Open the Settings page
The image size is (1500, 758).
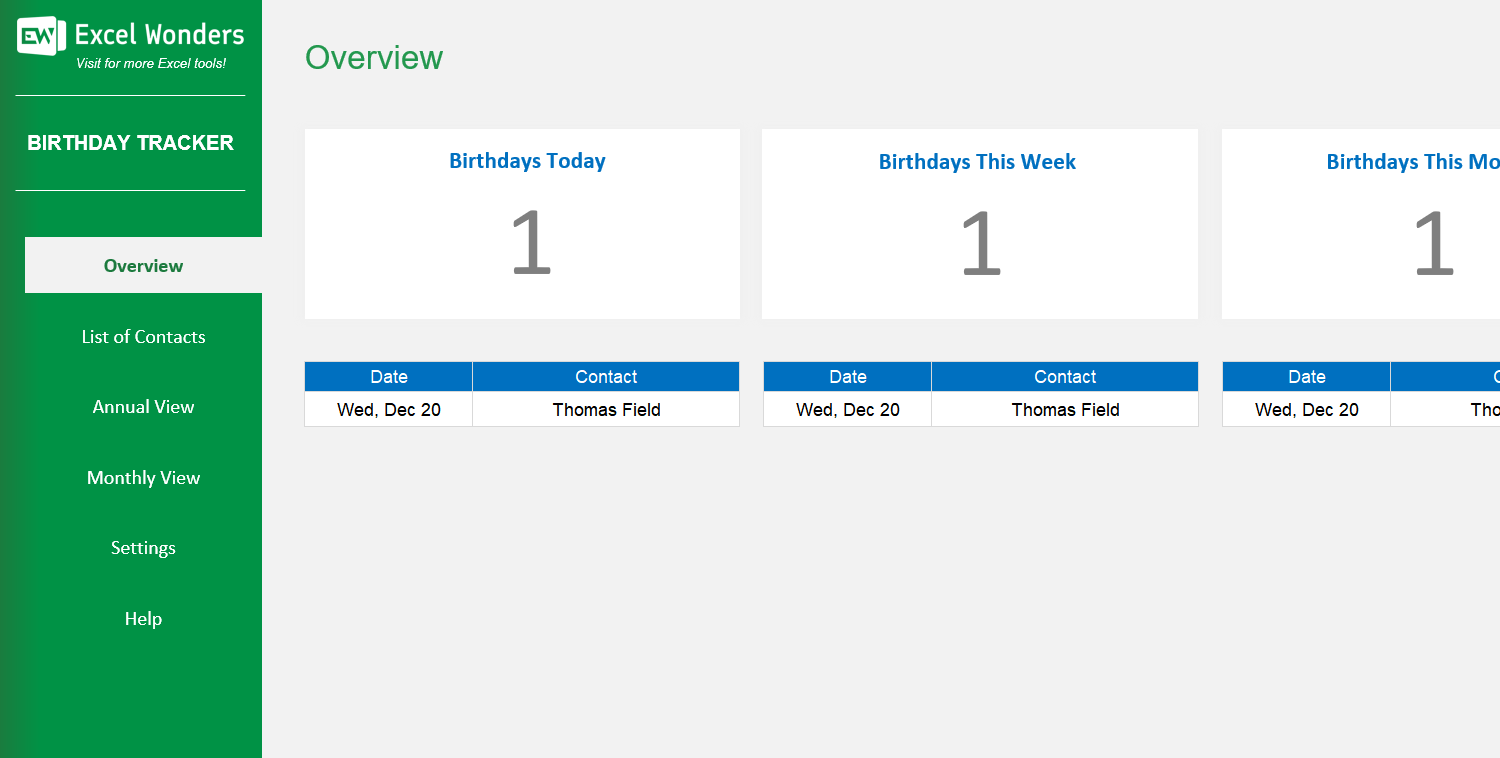point(143,547)
